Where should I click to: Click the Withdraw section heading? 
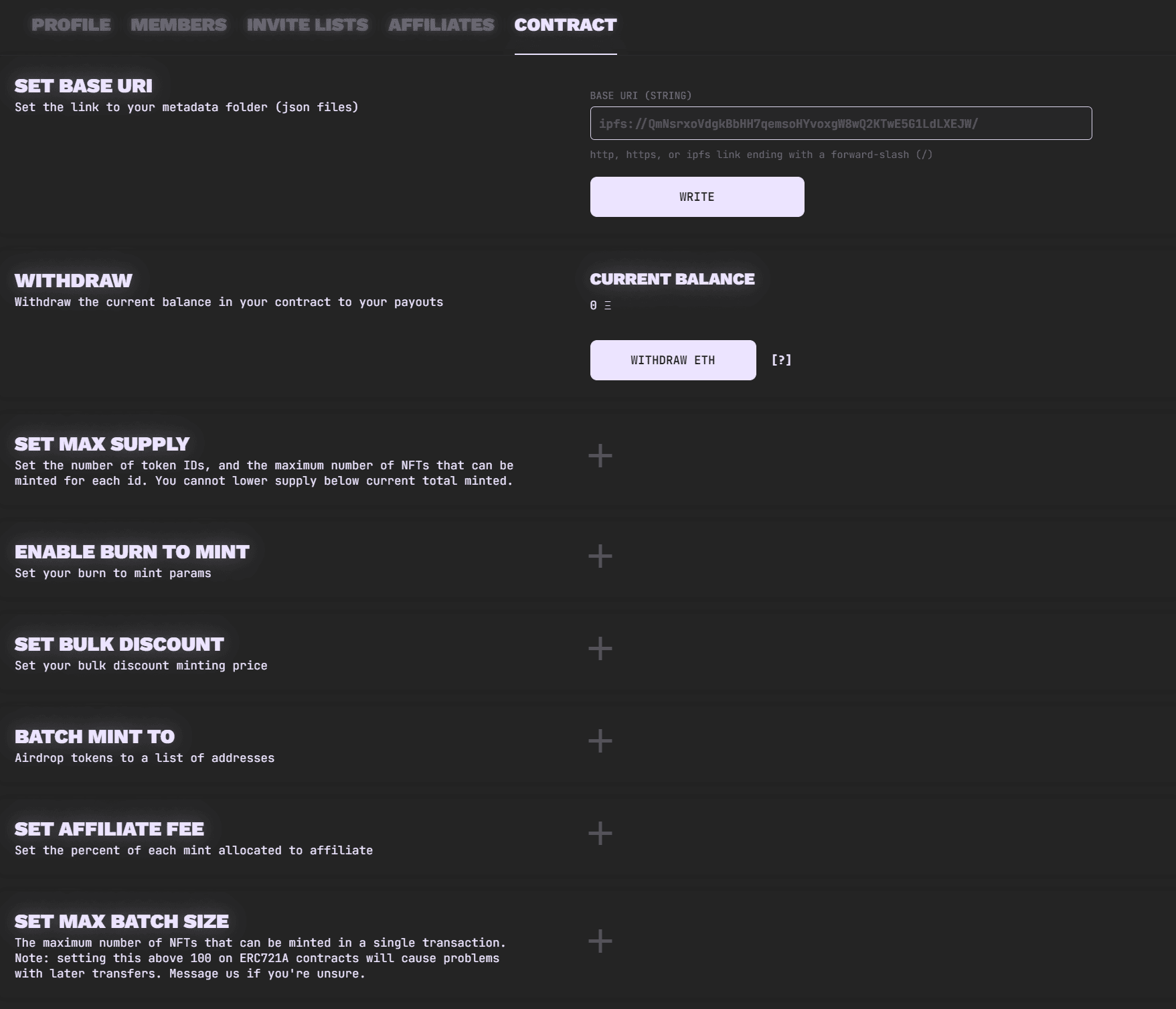click(74, 281)
